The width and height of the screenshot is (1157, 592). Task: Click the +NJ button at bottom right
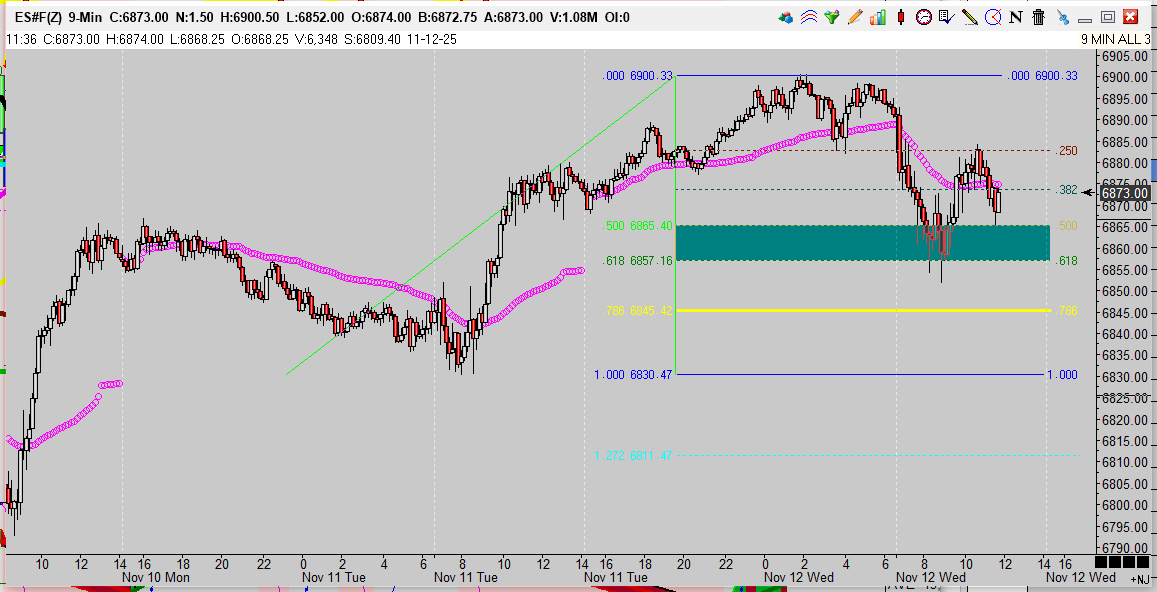point(1139,578)
